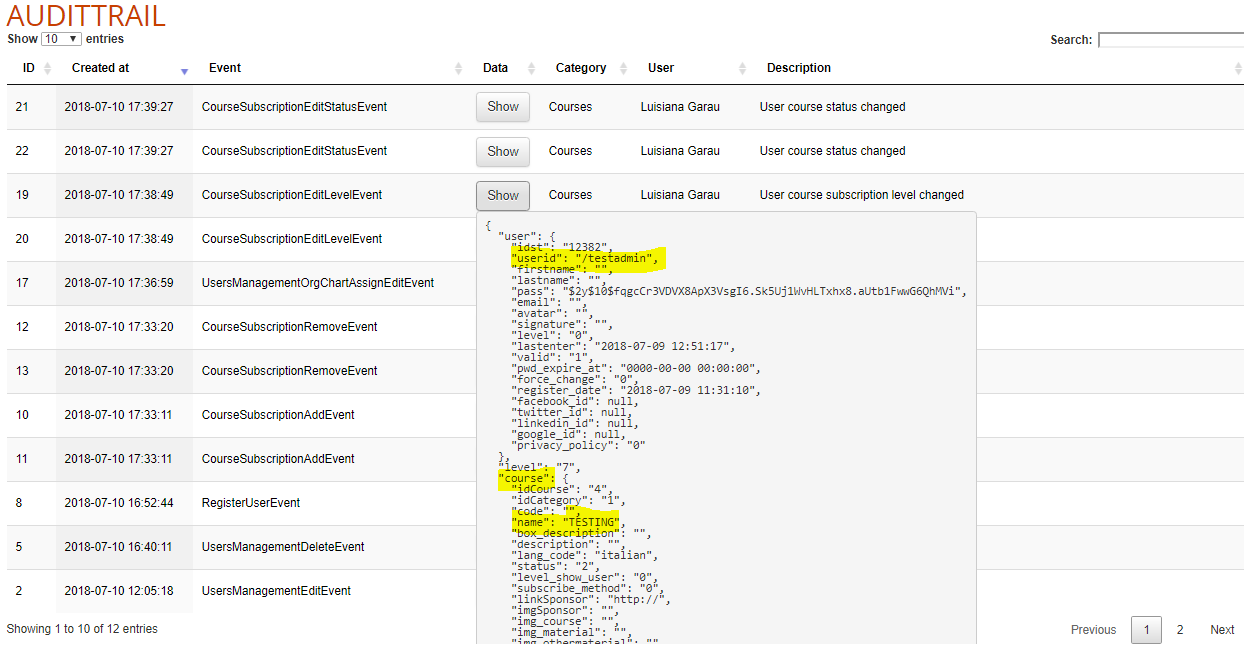
Task: Sort by the Event column arrows
Action: tap(459, 68)
